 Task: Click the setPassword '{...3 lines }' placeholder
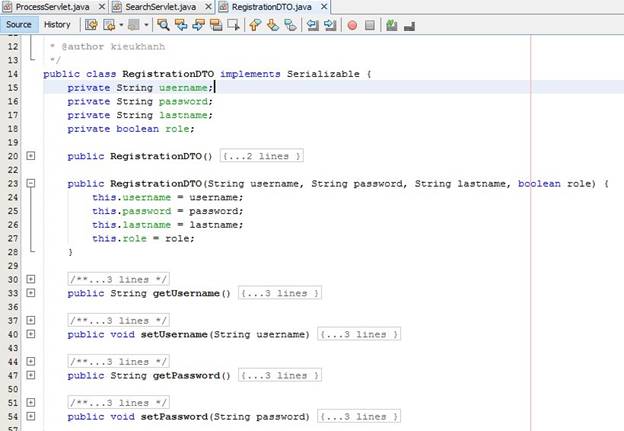coord(359,417)
